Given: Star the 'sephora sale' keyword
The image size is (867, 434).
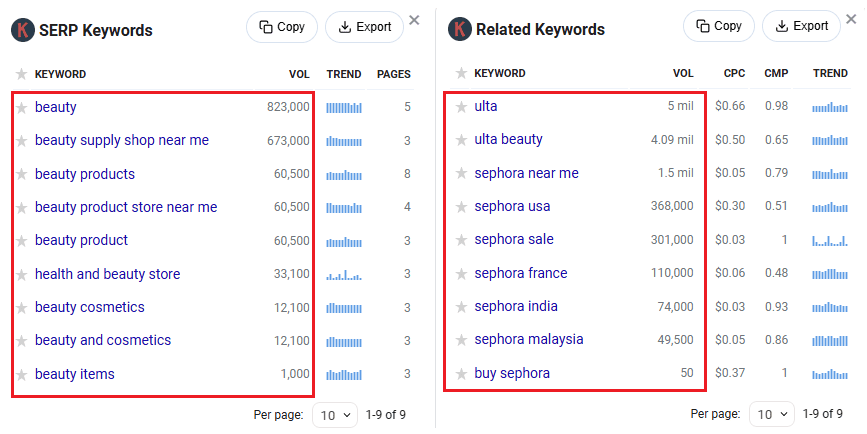Looking at the screenshot, I should (x=461, y=239).
